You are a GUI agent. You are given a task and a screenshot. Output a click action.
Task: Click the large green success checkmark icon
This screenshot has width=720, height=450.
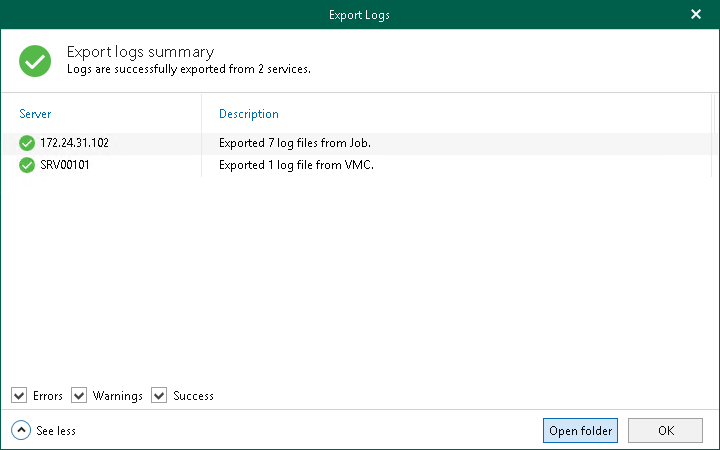[x=35, y=61]
